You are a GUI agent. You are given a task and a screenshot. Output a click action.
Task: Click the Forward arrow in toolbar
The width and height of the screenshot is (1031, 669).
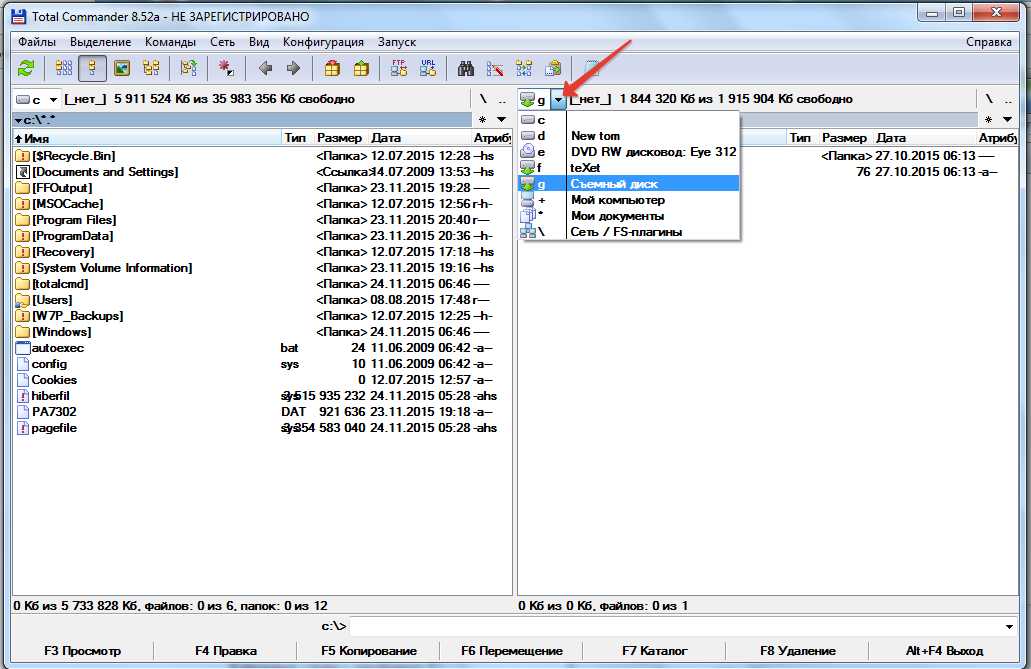click(293, 68)
